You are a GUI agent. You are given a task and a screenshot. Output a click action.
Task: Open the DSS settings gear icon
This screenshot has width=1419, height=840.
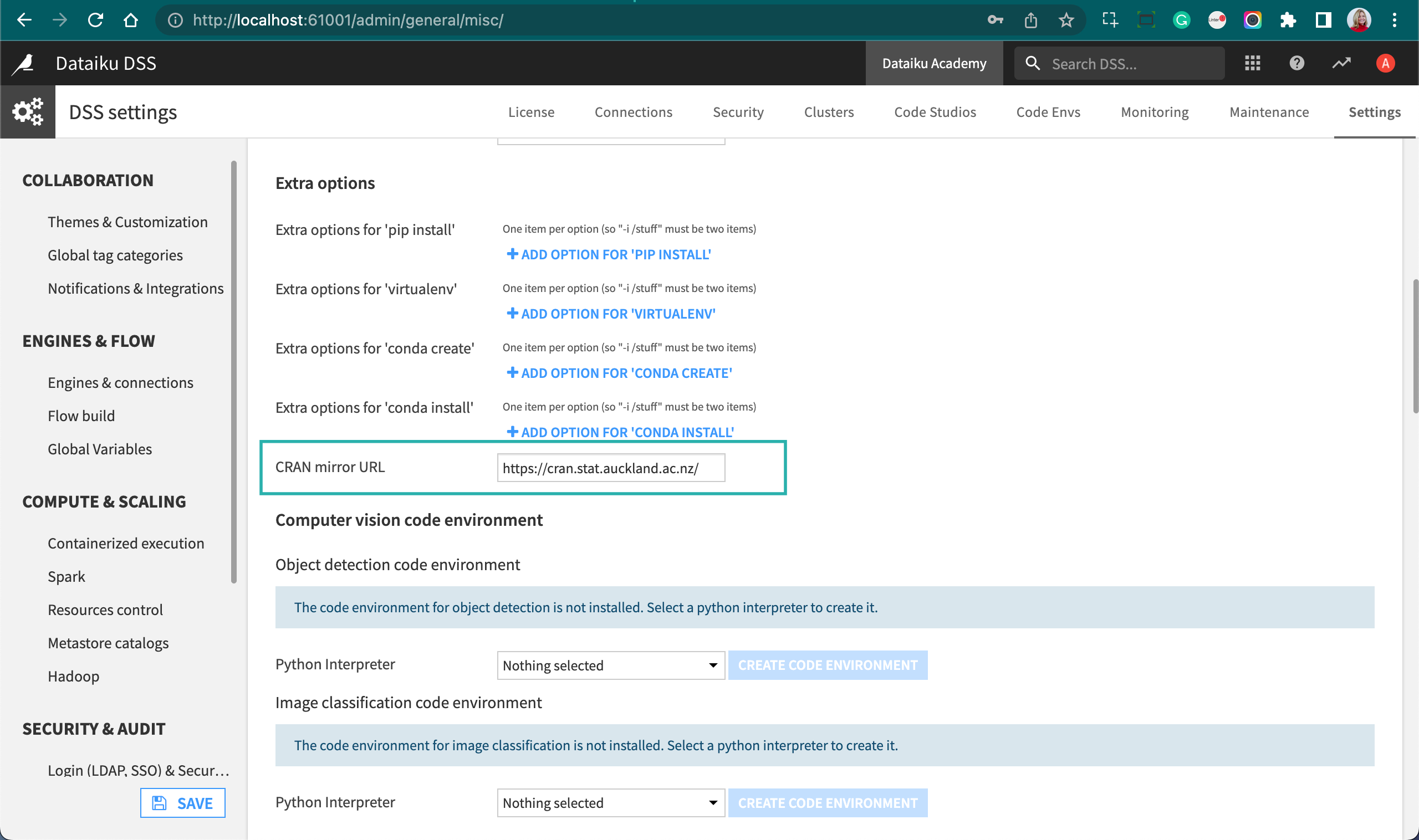pos(28,111)
